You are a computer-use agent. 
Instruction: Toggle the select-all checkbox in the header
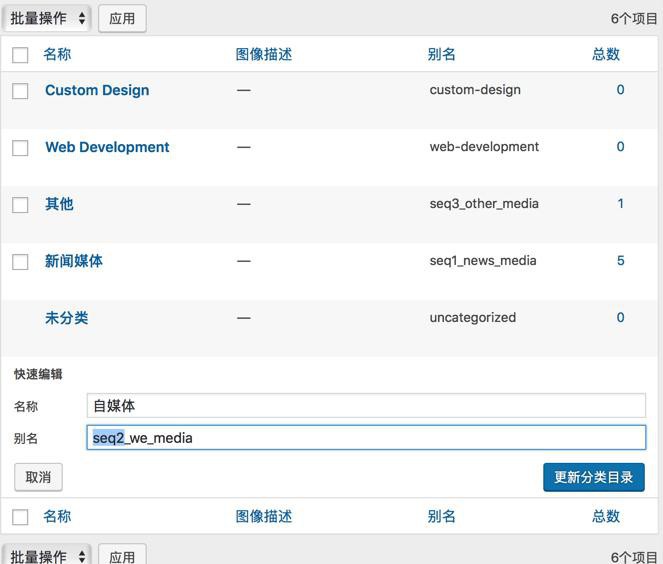[x=20, y=55]
